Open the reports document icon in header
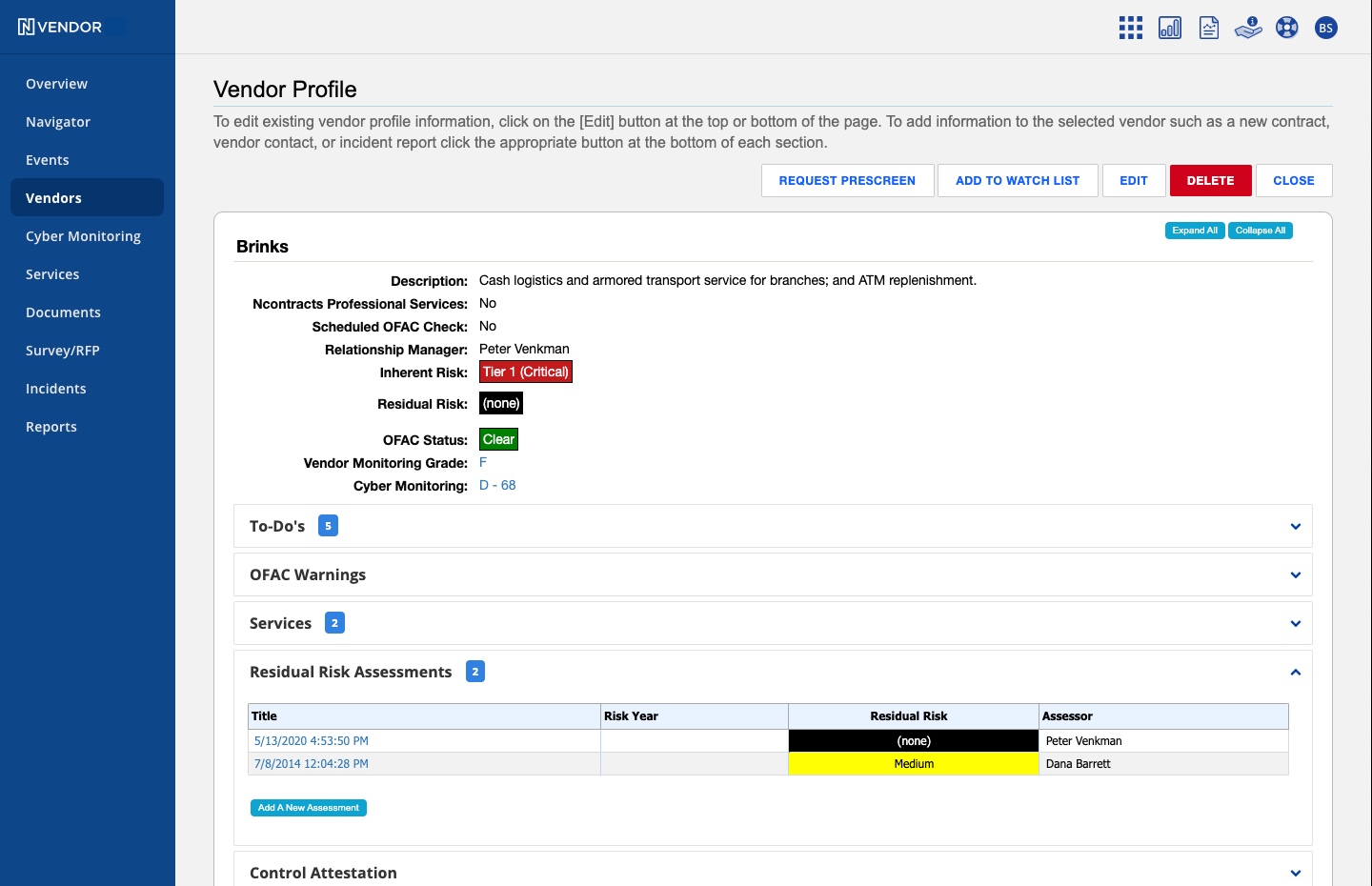 click(1208, 28)
